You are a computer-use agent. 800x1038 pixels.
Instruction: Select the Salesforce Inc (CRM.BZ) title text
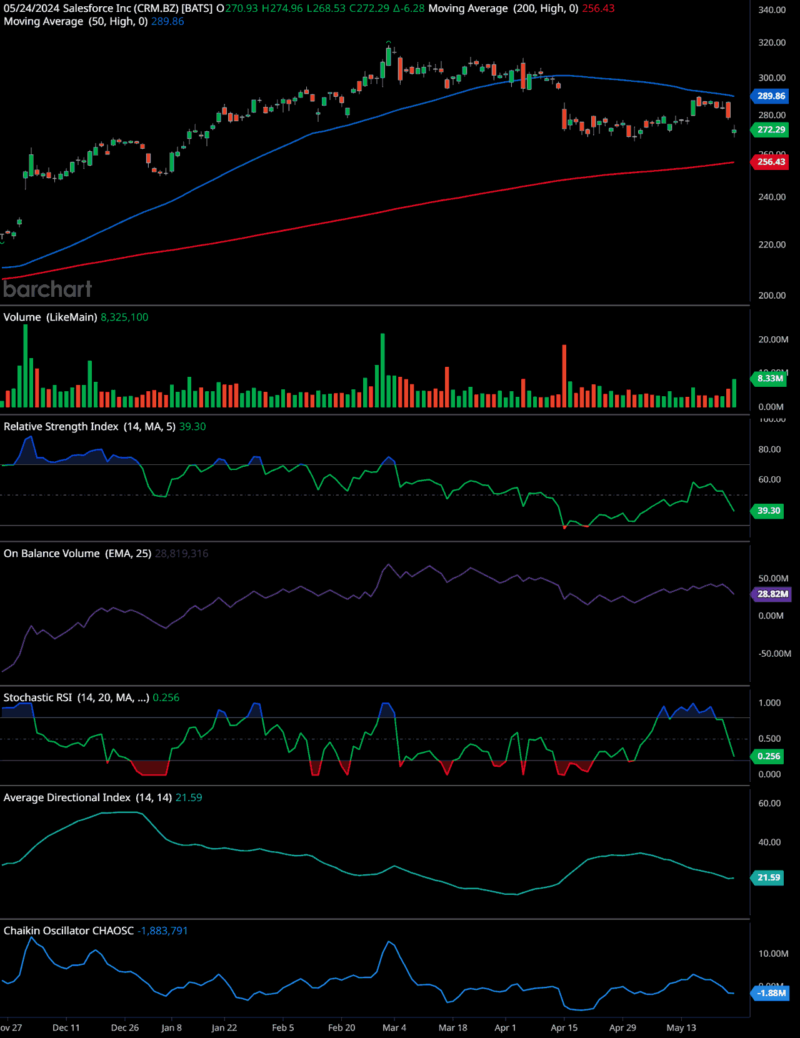tap(121, 9)
